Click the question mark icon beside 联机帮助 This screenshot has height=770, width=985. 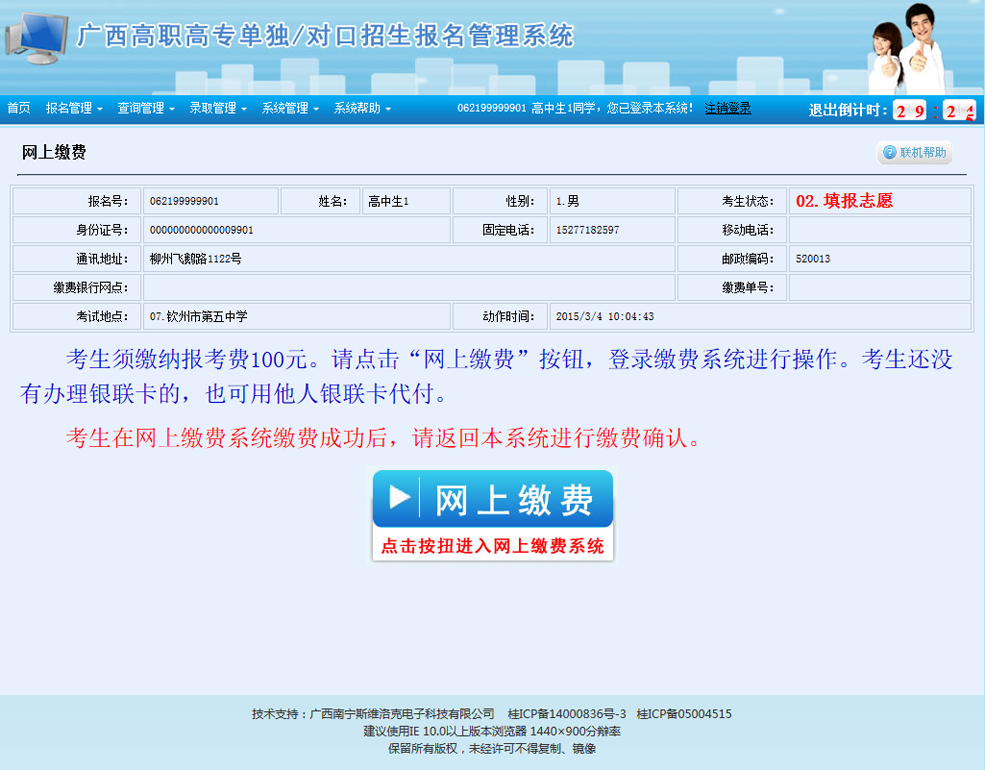[x=889, y=153]
